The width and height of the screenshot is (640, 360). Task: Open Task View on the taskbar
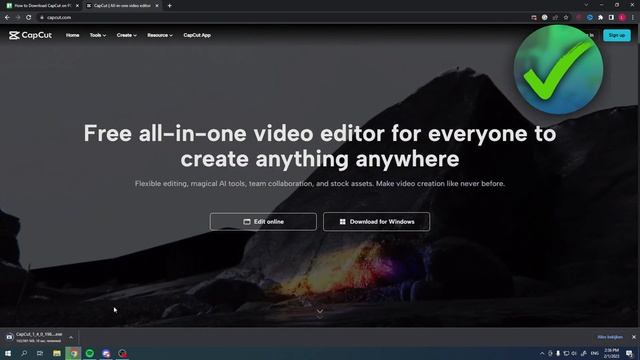[x=40, y=353]
